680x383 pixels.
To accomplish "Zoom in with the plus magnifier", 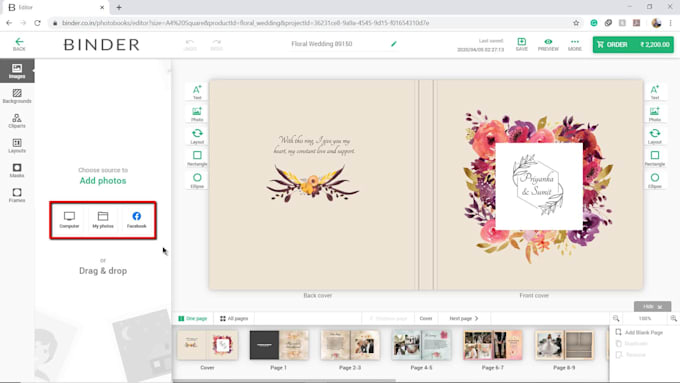I will tap(673, 318).
